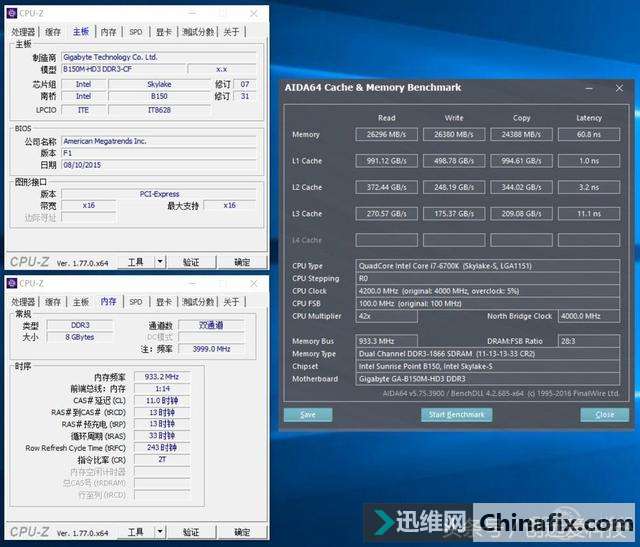Screen dimensions: 640x547
Task: Click the Memory Write value 26380 MB/s
Action: coord(454,134)
